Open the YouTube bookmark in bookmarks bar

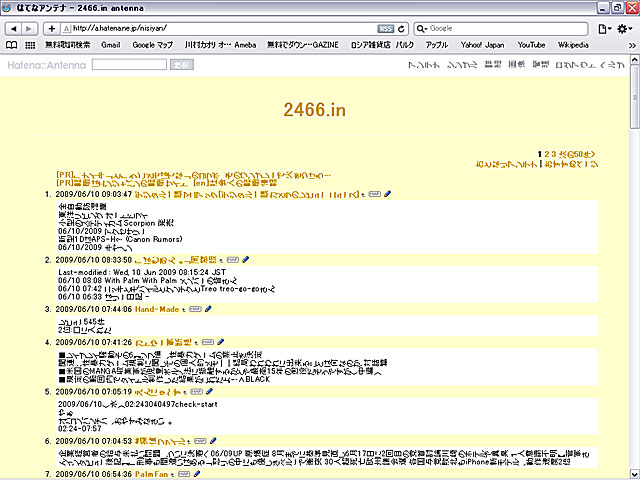(531, 45)
